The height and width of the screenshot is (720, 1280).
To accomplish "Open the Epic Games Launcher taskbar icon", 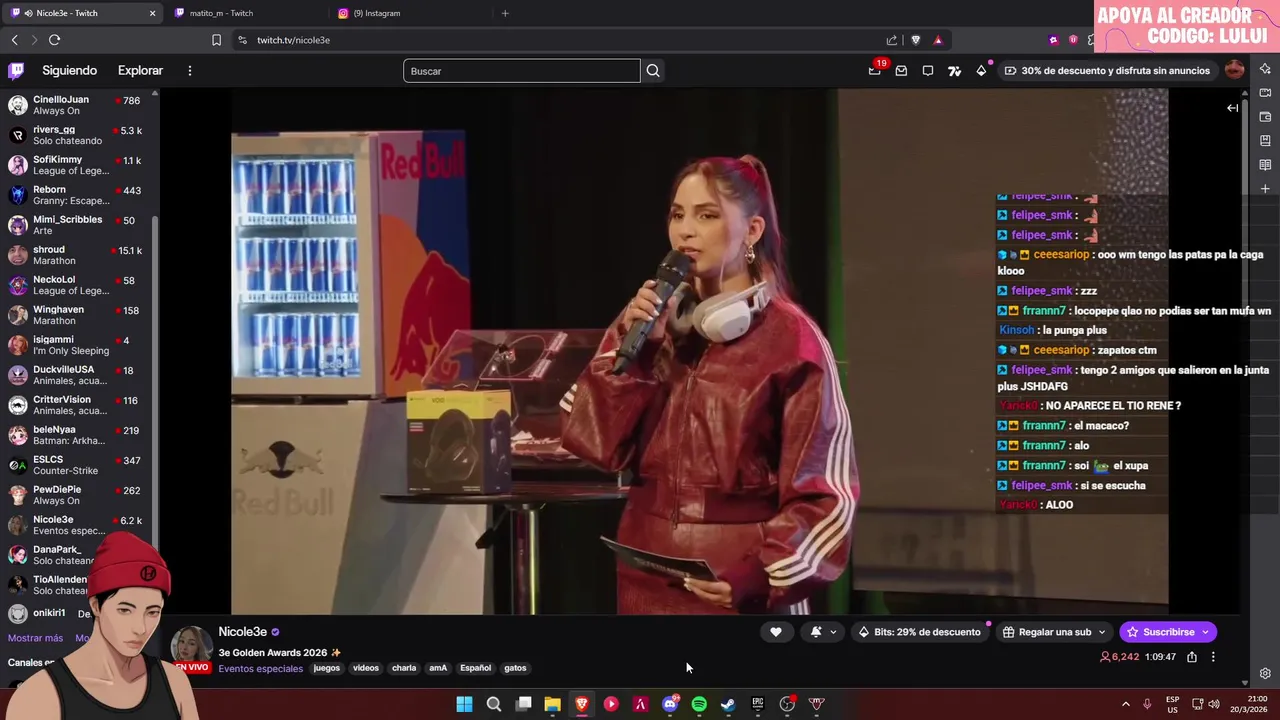I will [x=758, y=704].
